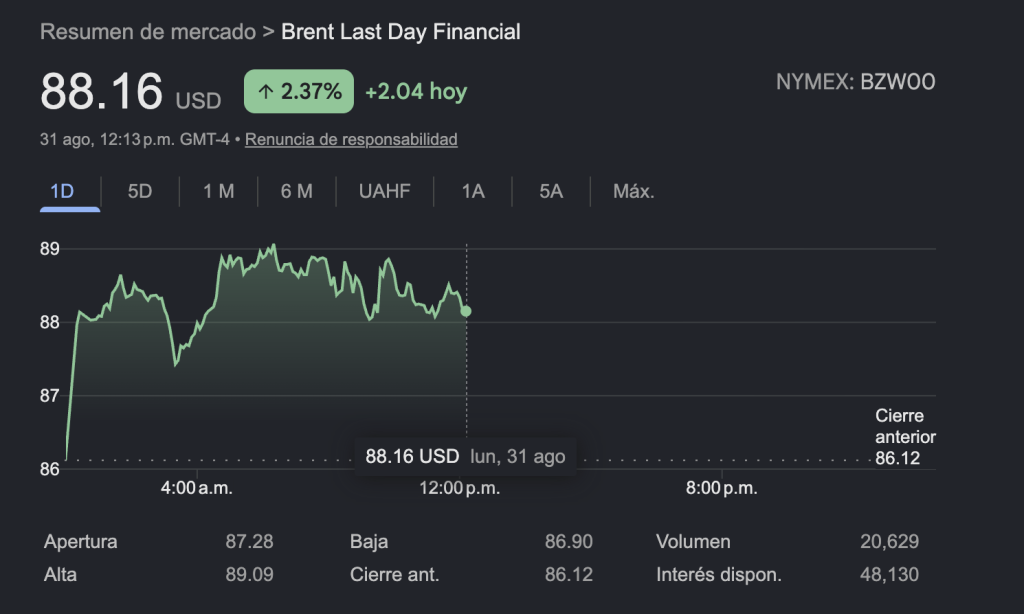Click the up arrow in percent badge

point(265,91)
